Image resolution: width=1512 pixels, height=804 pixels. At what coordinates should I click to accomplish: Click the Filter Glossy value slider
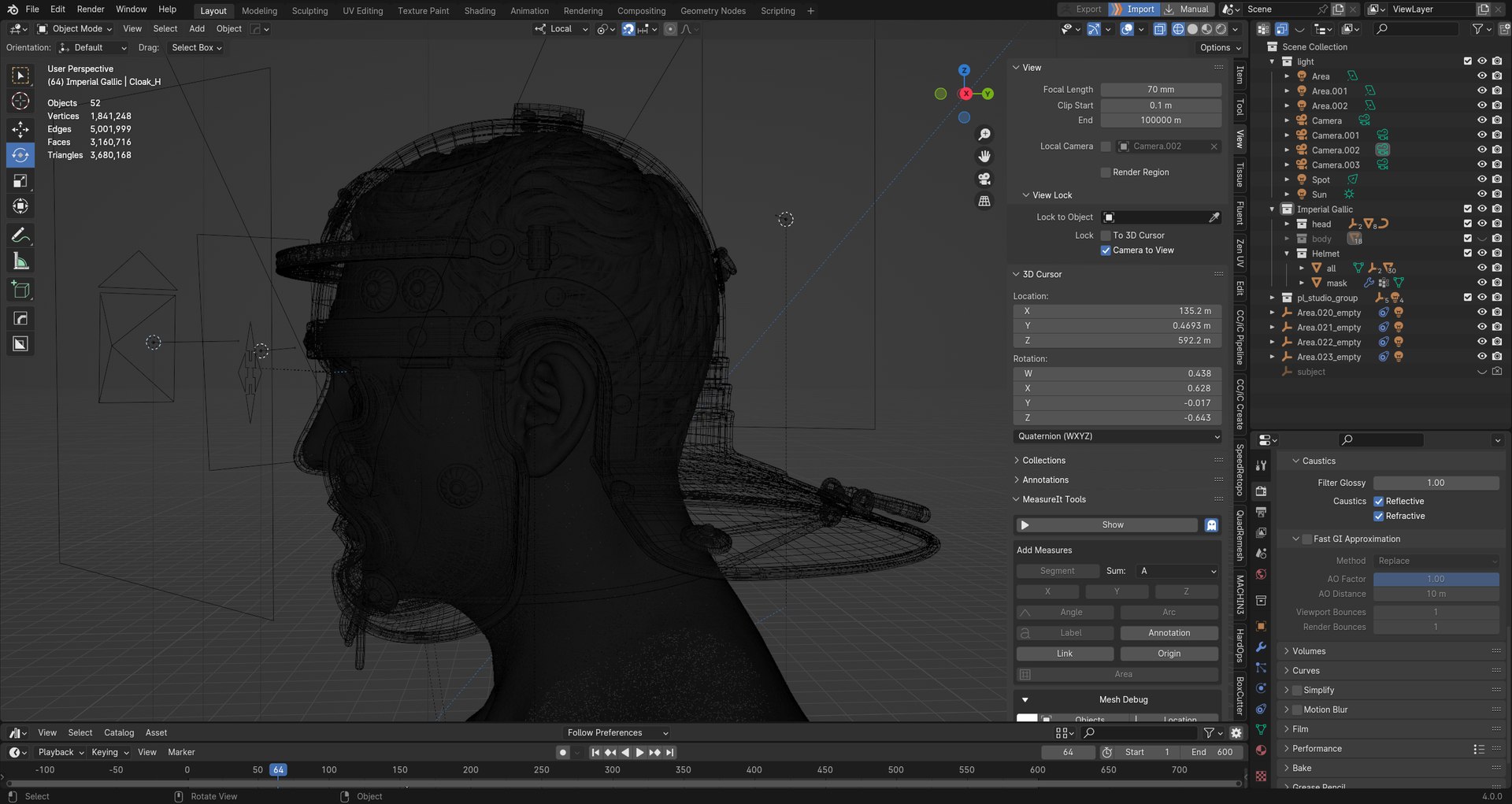point(1435,483)
